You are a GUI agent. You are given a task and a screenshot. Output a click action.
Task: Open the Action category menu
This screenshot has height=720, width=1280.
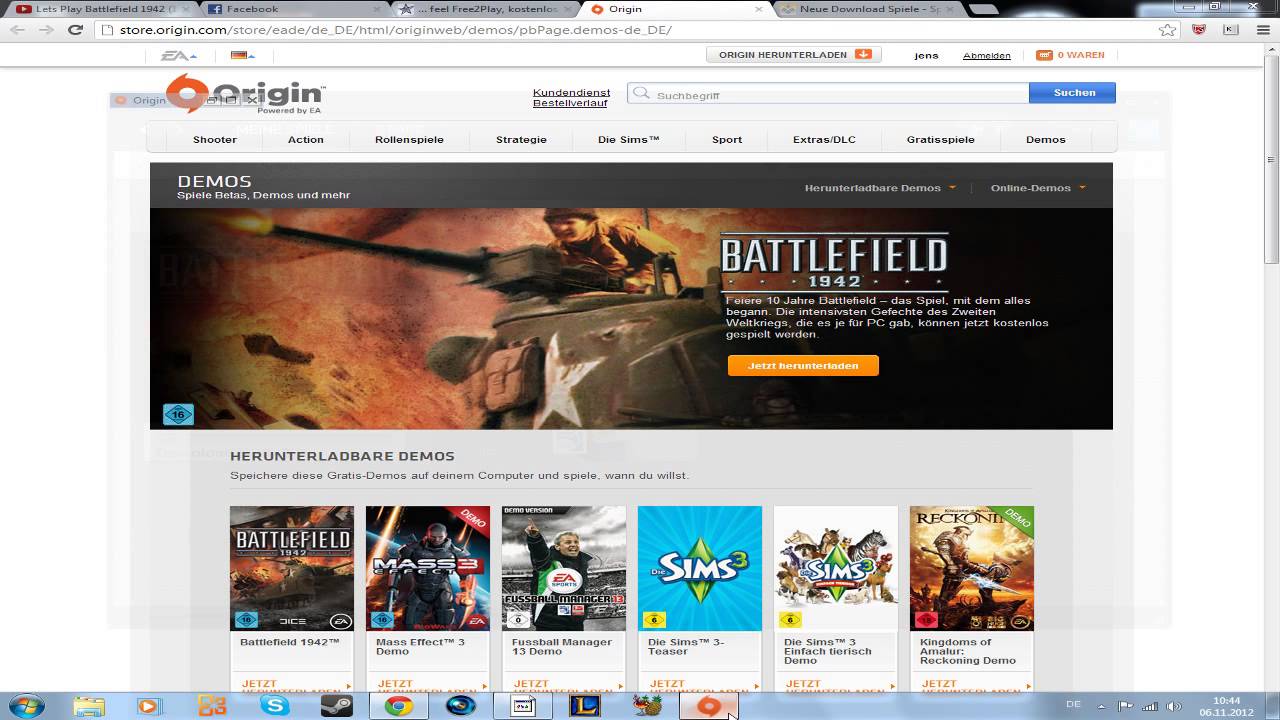tap(306, 140)
